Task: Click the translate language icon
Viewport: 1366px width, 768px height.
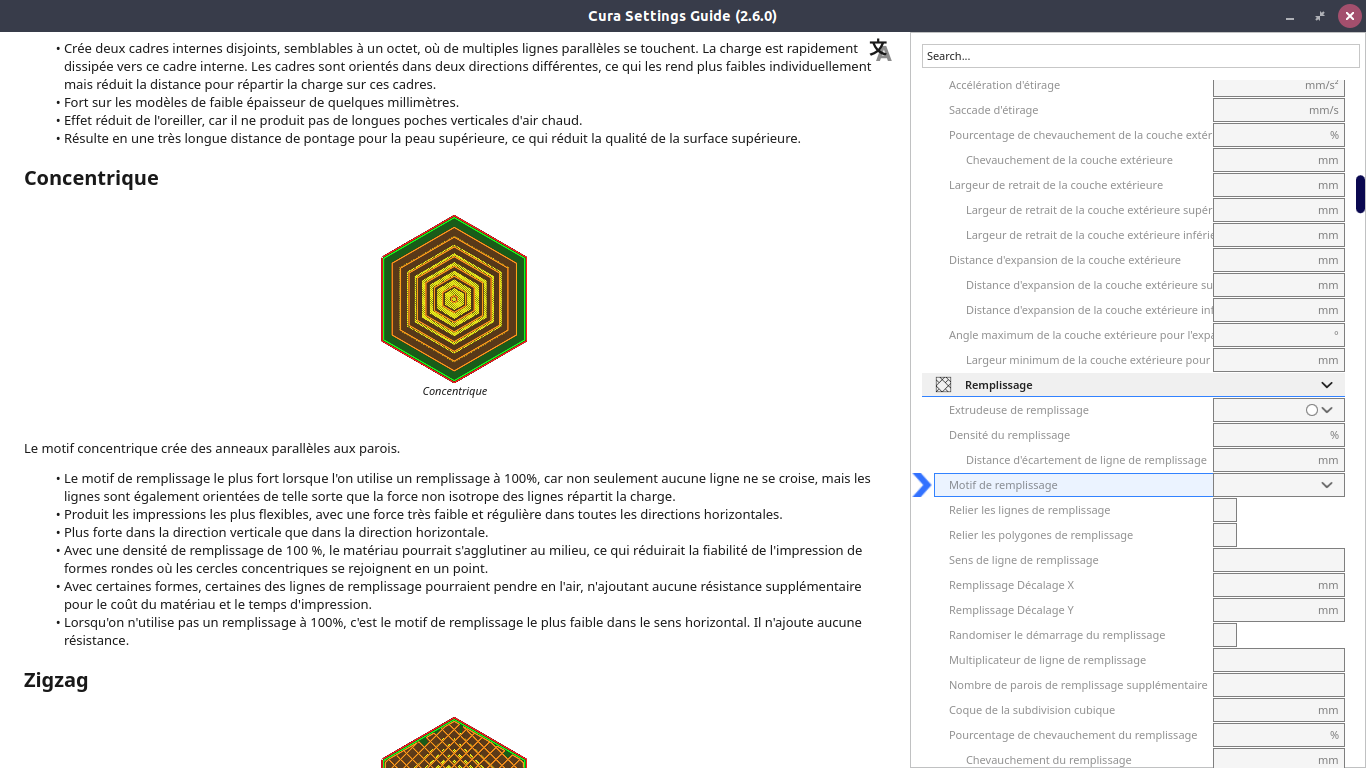Action: [880, 50]
